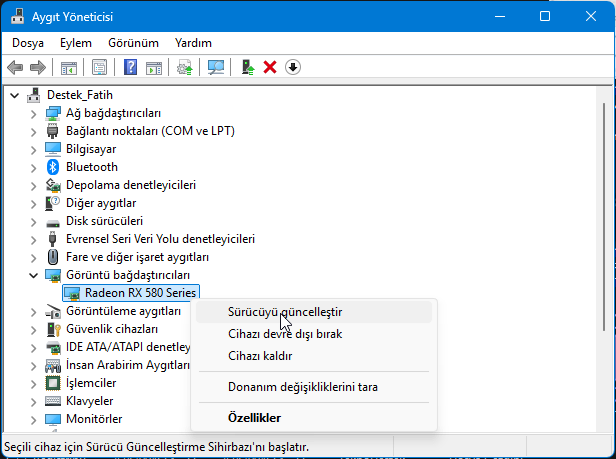Image resolution: width=616 pixels, height=459 pixels.
Task: Click the back arrow toolbar icon
Action: click(15, 67)
